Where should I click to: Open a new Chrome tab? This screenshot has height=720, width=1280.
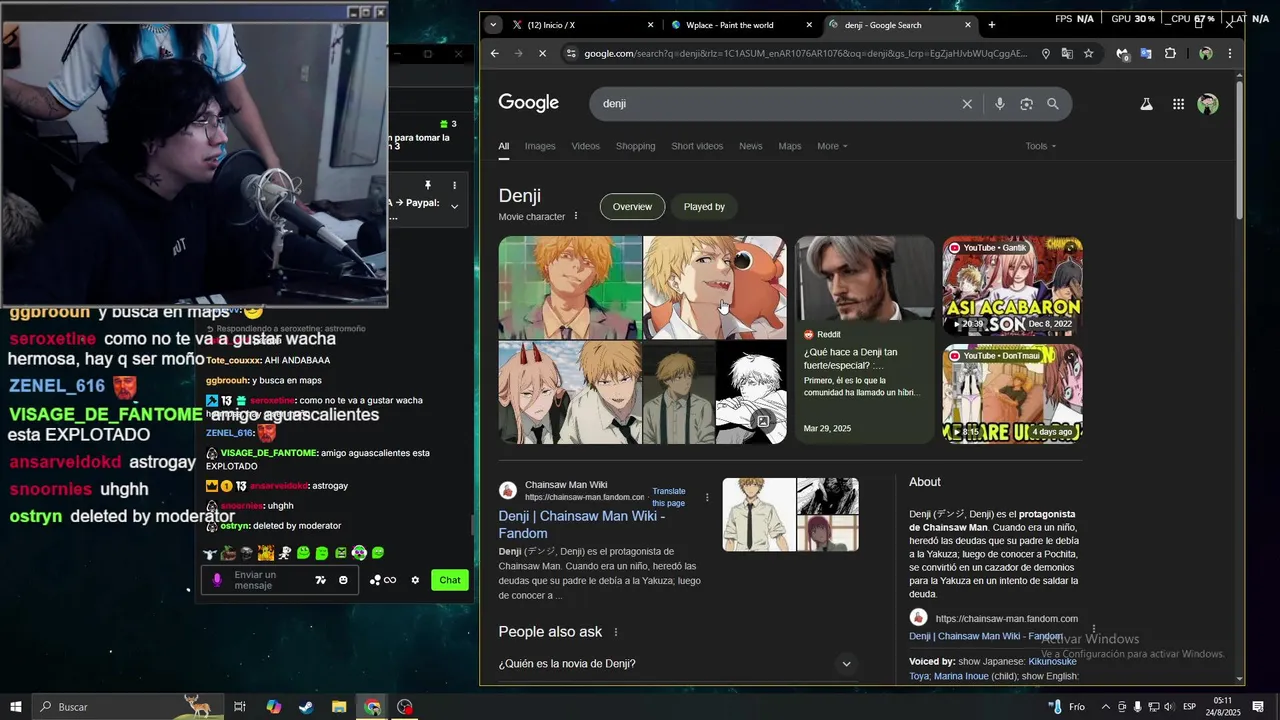tap(992, 25)
